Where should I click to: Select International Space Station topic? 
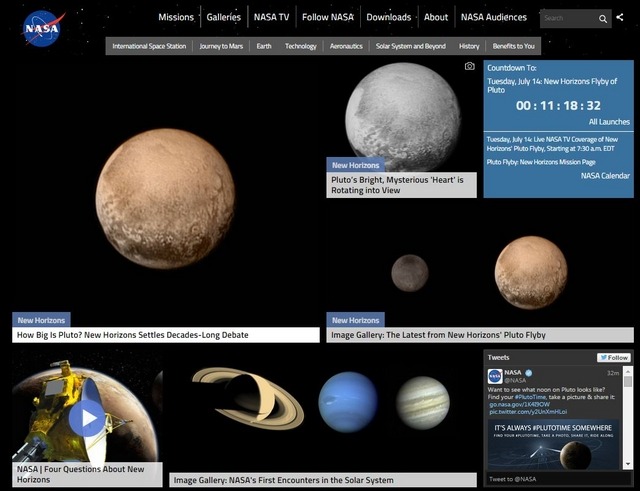149,46
